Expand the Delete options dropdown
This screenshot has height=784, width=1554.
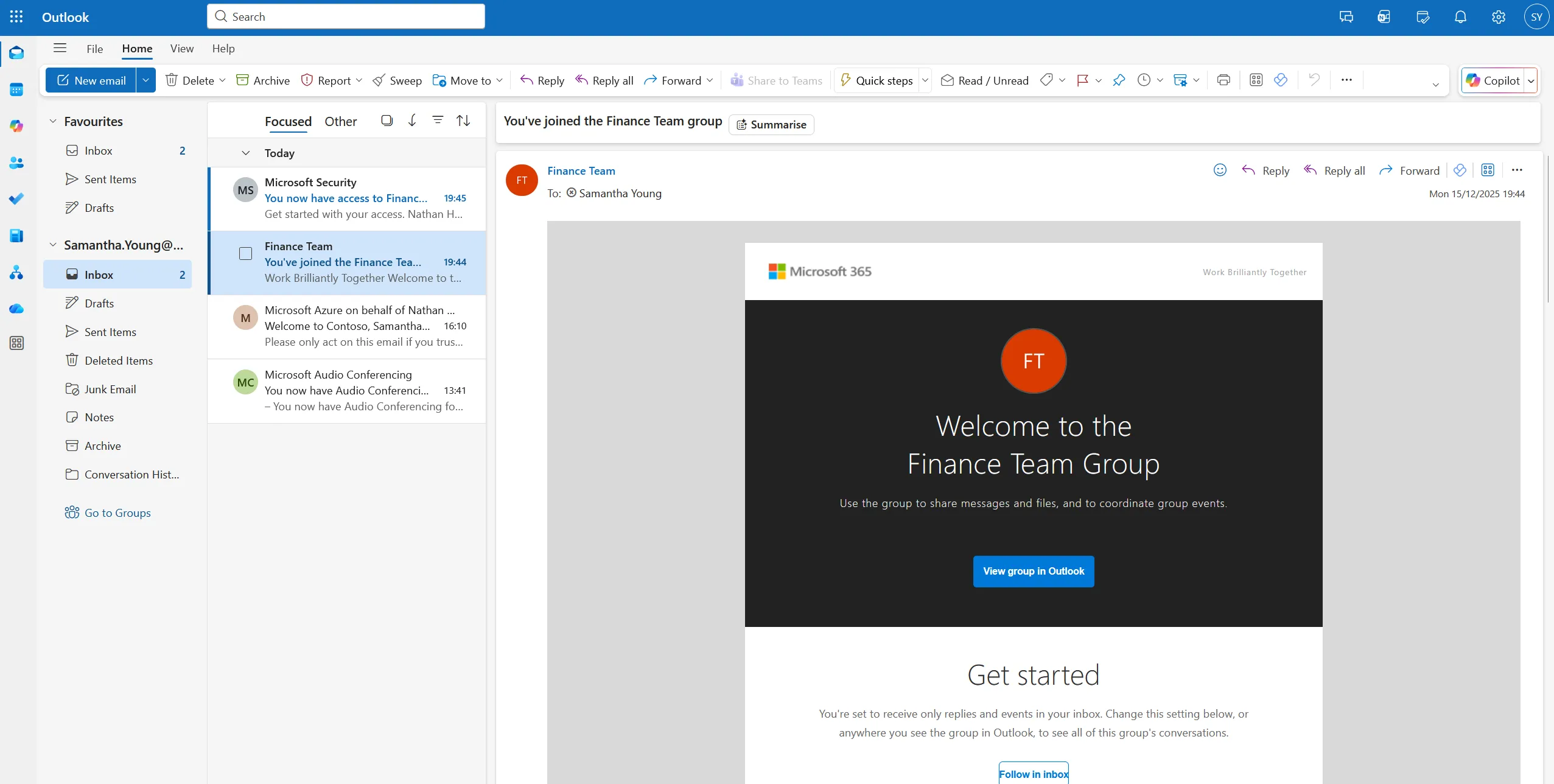point(223,80)
